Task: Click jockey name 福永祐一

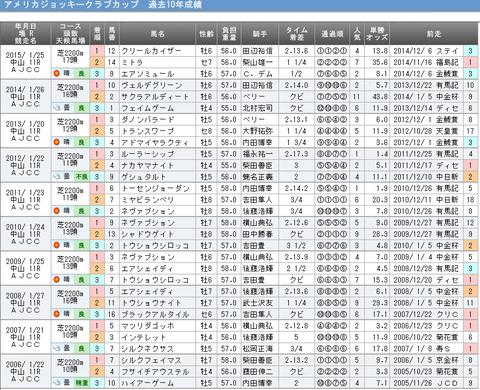Action: (x=258, y=154)
